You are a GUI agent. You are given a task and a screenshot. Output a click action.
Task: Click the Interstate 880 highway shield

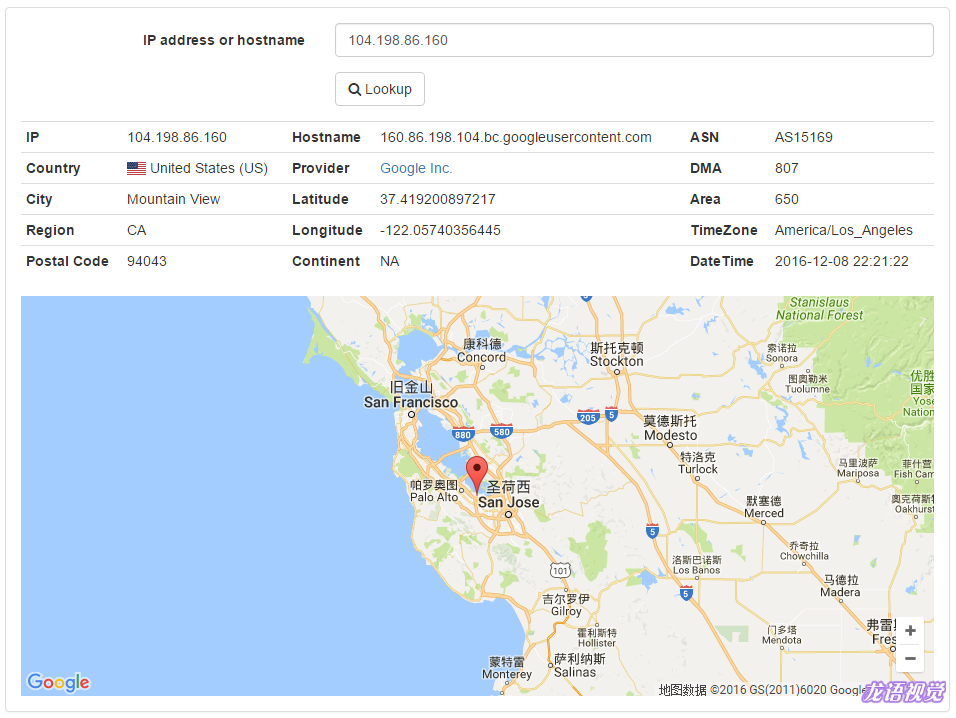click(463, 435)
